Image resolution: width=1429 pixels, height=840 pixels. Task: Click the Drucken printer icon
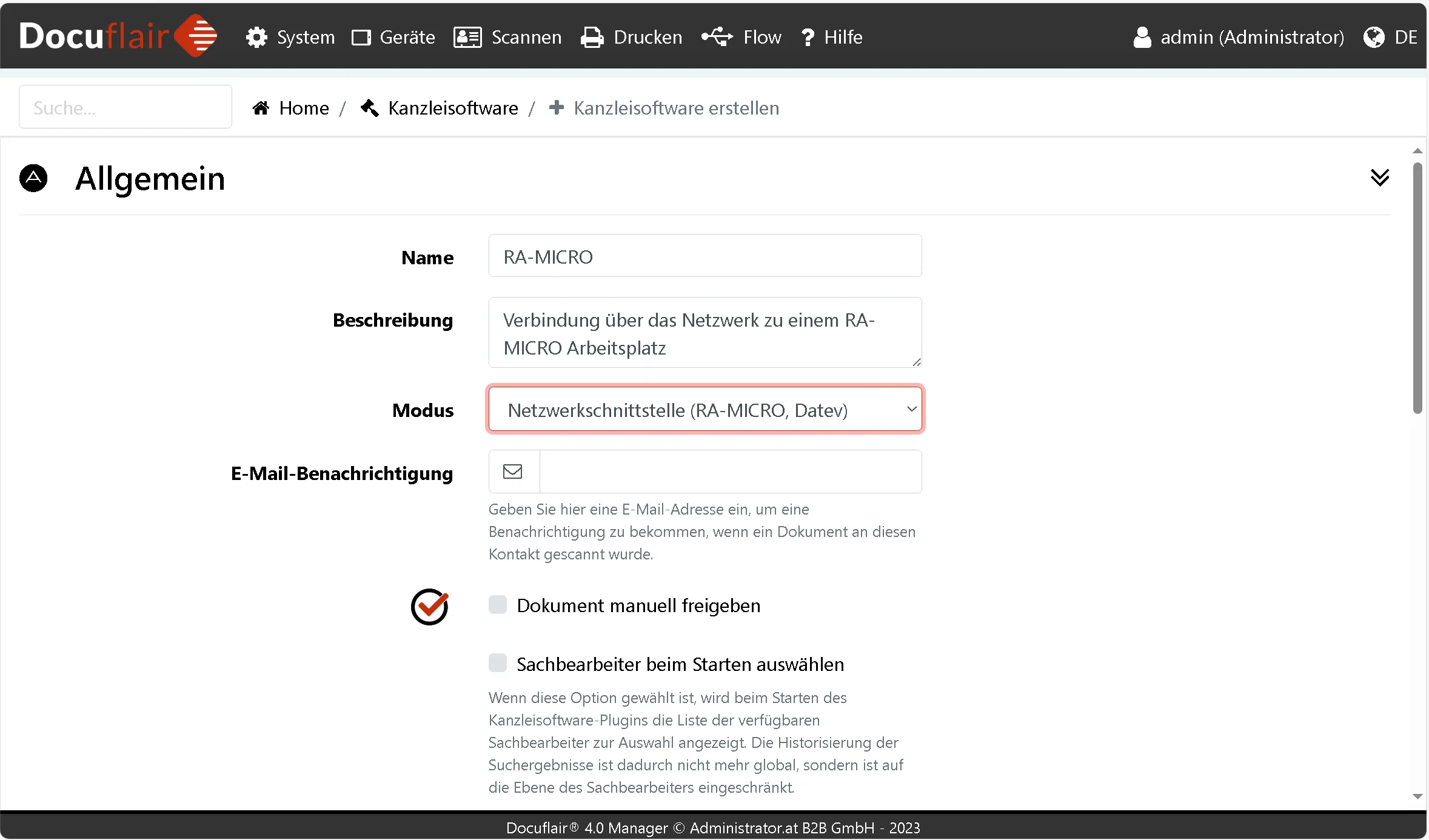click(x=592, y=37)
